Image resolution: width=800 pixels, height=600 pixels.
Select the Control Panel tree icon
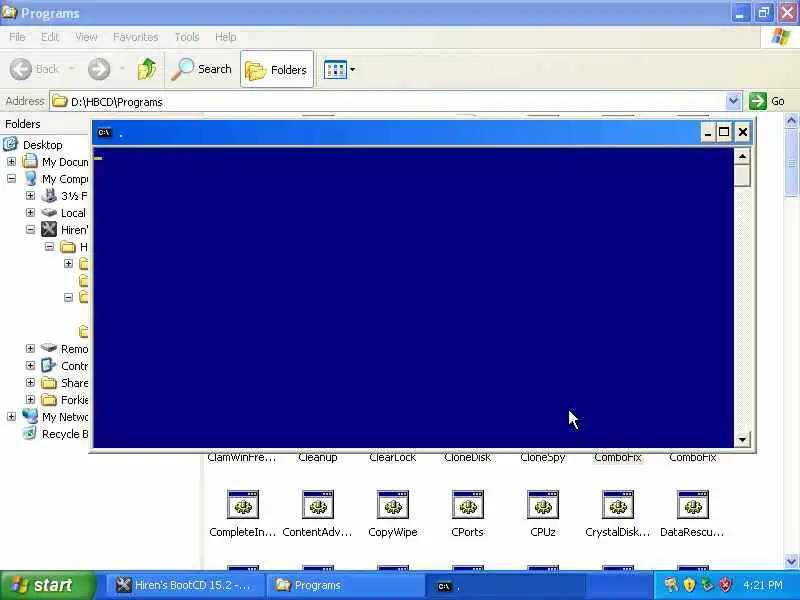tap(49, 365)
